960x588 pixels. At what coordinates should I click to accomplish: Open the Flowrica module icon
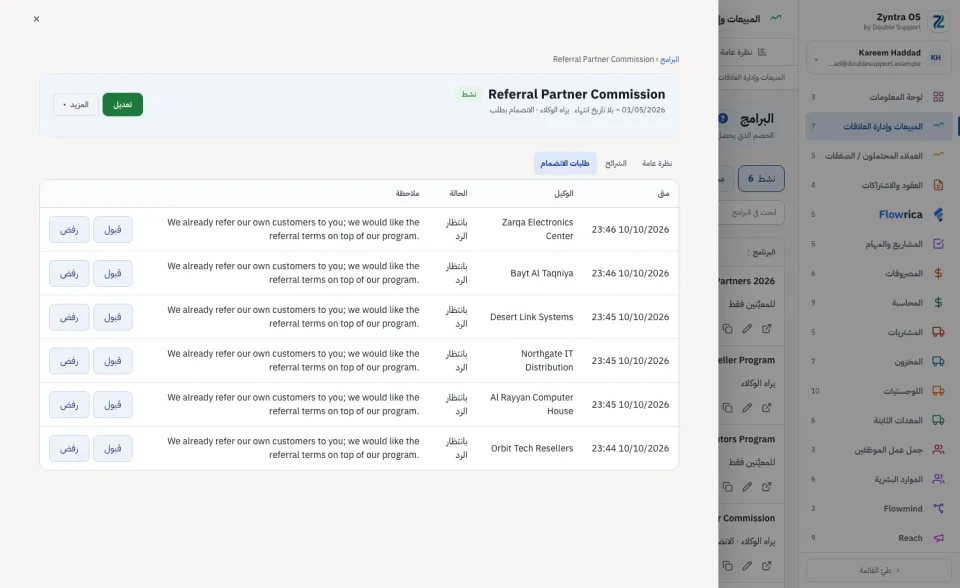coord(938,214)
